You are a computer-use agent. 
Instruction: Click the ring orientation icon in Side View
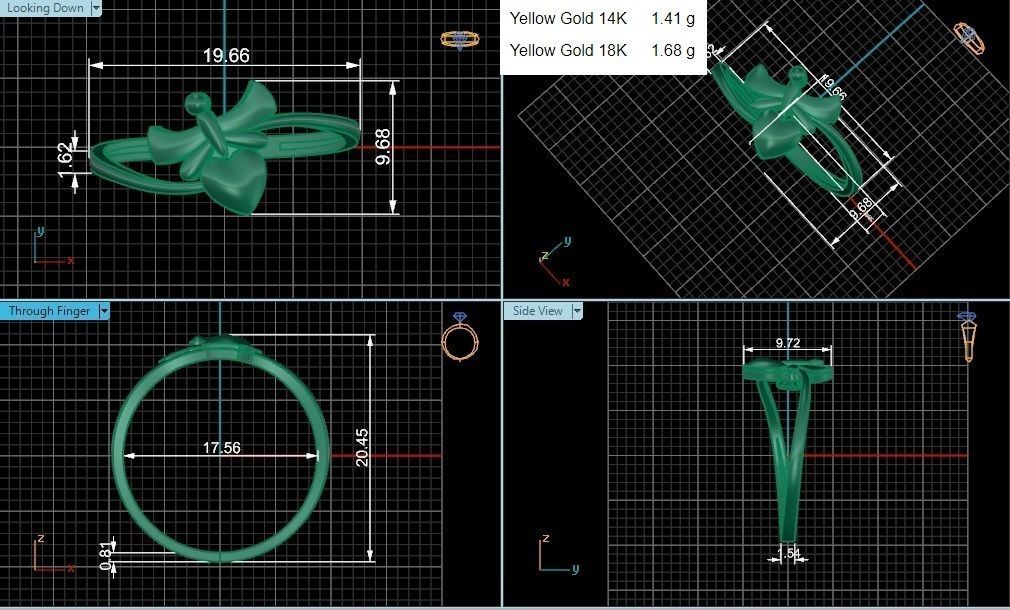click(967, 336)
